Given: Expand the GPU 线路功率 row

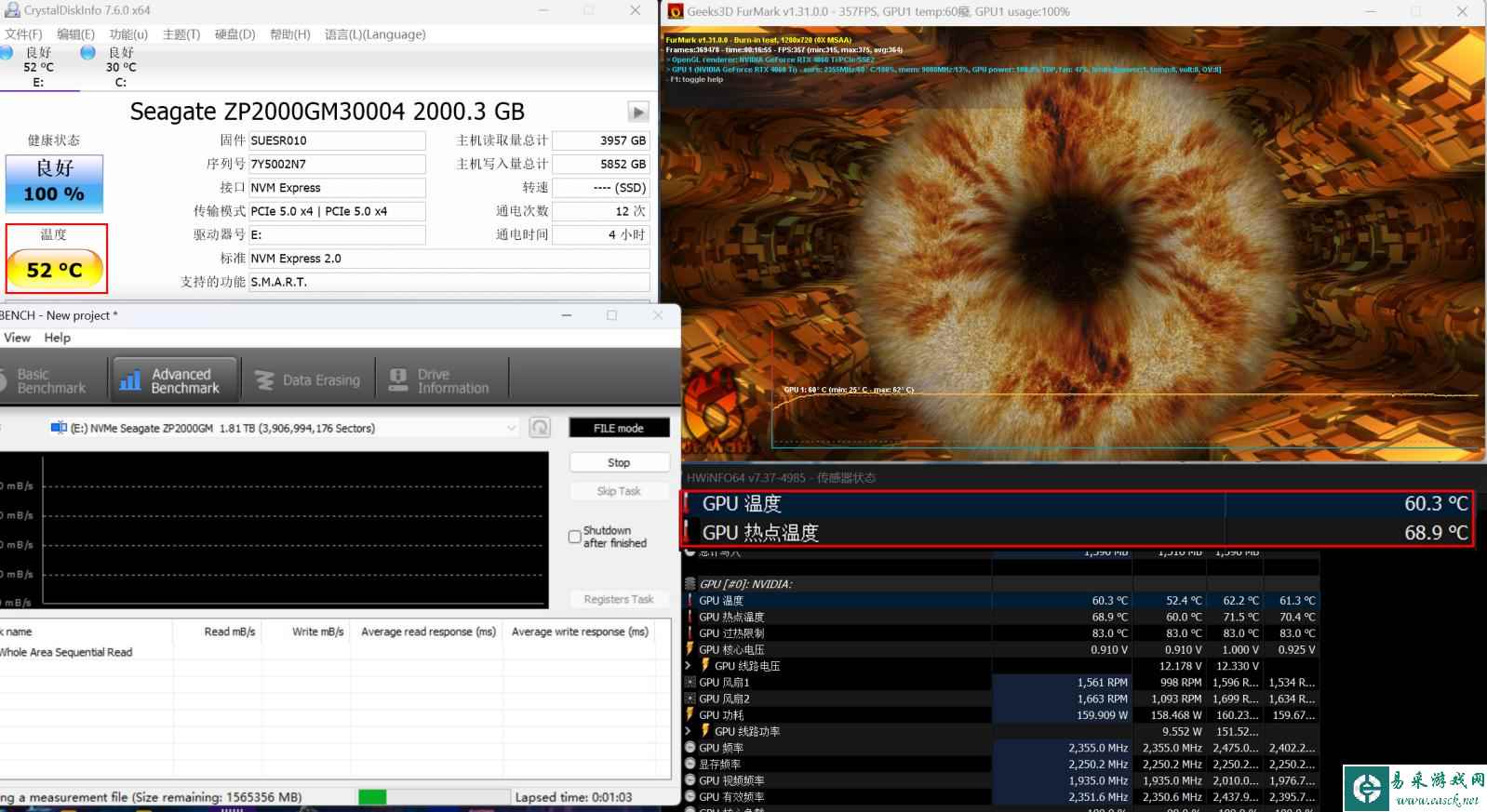Looking at the screenshot, I should [x=689, y=731].
